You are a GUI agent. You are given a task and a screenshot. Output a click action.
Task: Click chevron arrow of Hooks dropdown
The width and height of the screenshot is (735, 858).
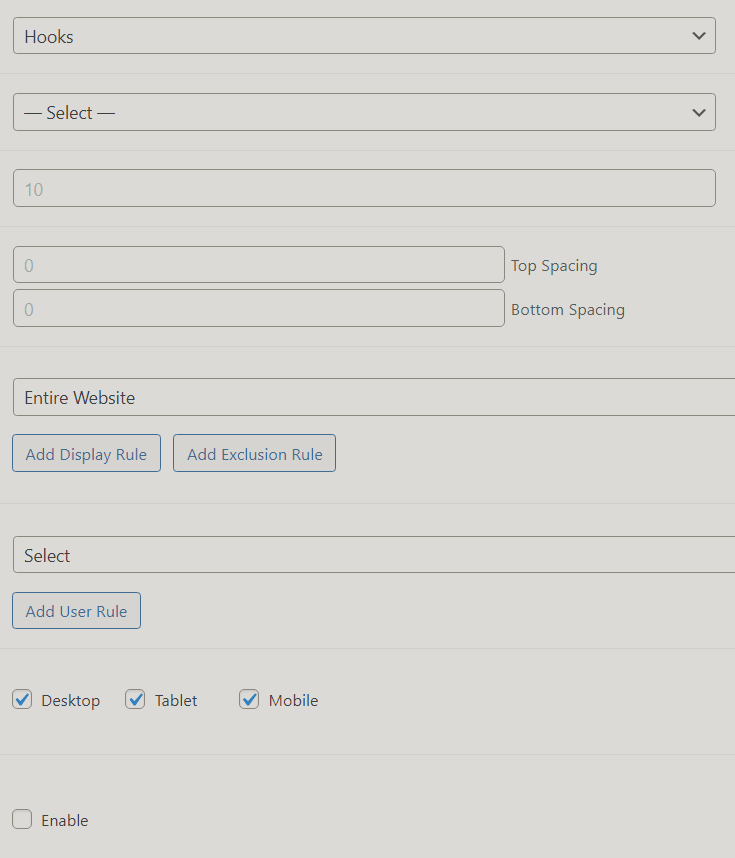[x=698, y=36]
